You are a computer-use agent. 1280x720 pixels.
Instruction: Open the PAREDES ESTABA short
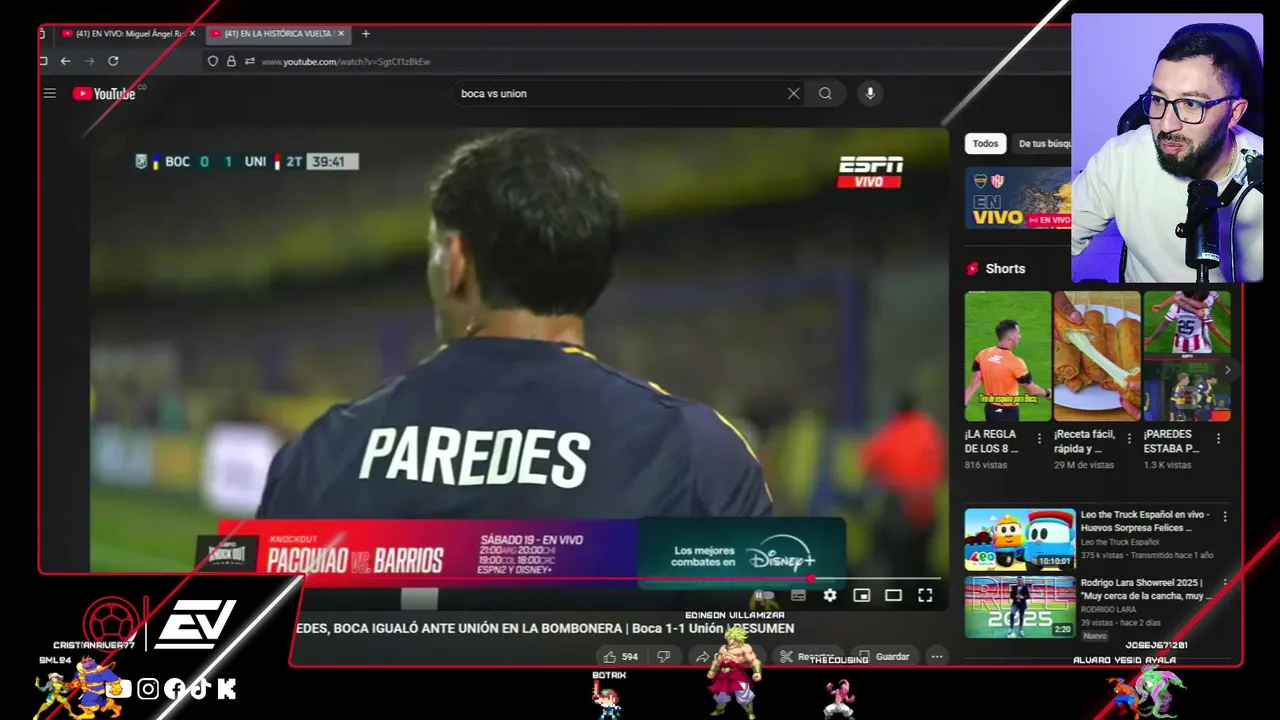1187,356
